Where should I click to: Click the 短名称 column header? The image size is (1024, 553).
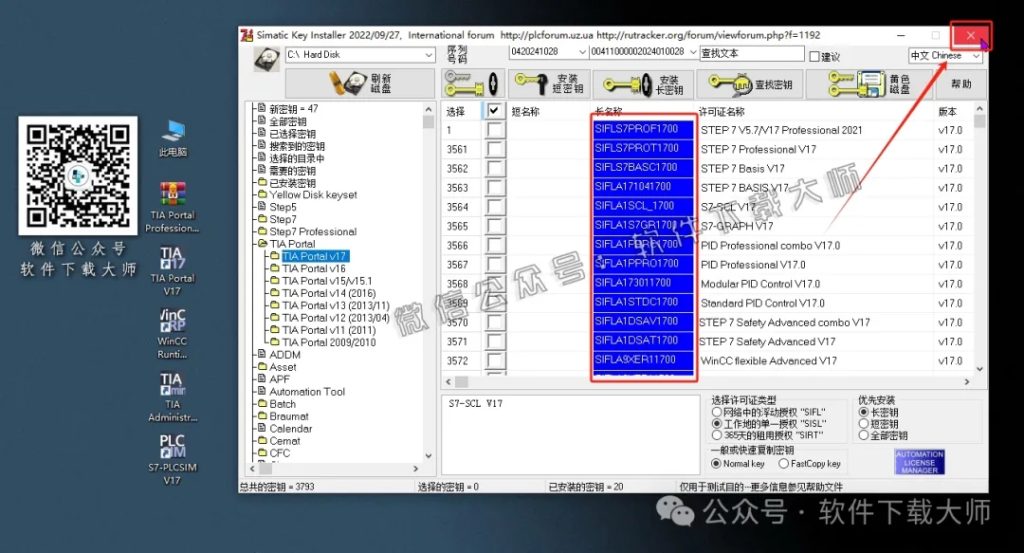pos(526,112)
